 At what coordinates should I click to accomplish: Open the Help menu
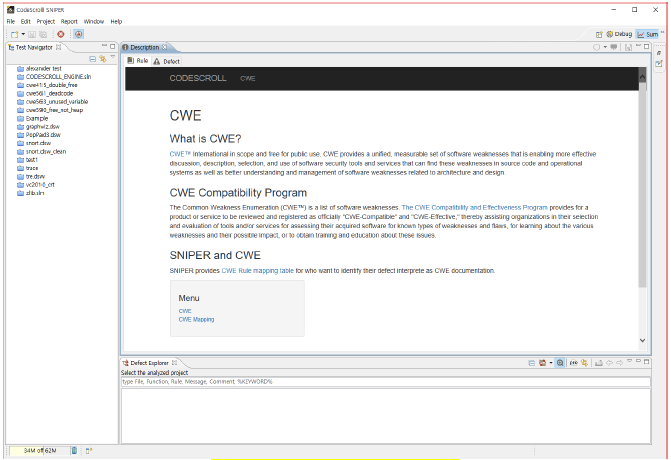click(x=116, y=21)
